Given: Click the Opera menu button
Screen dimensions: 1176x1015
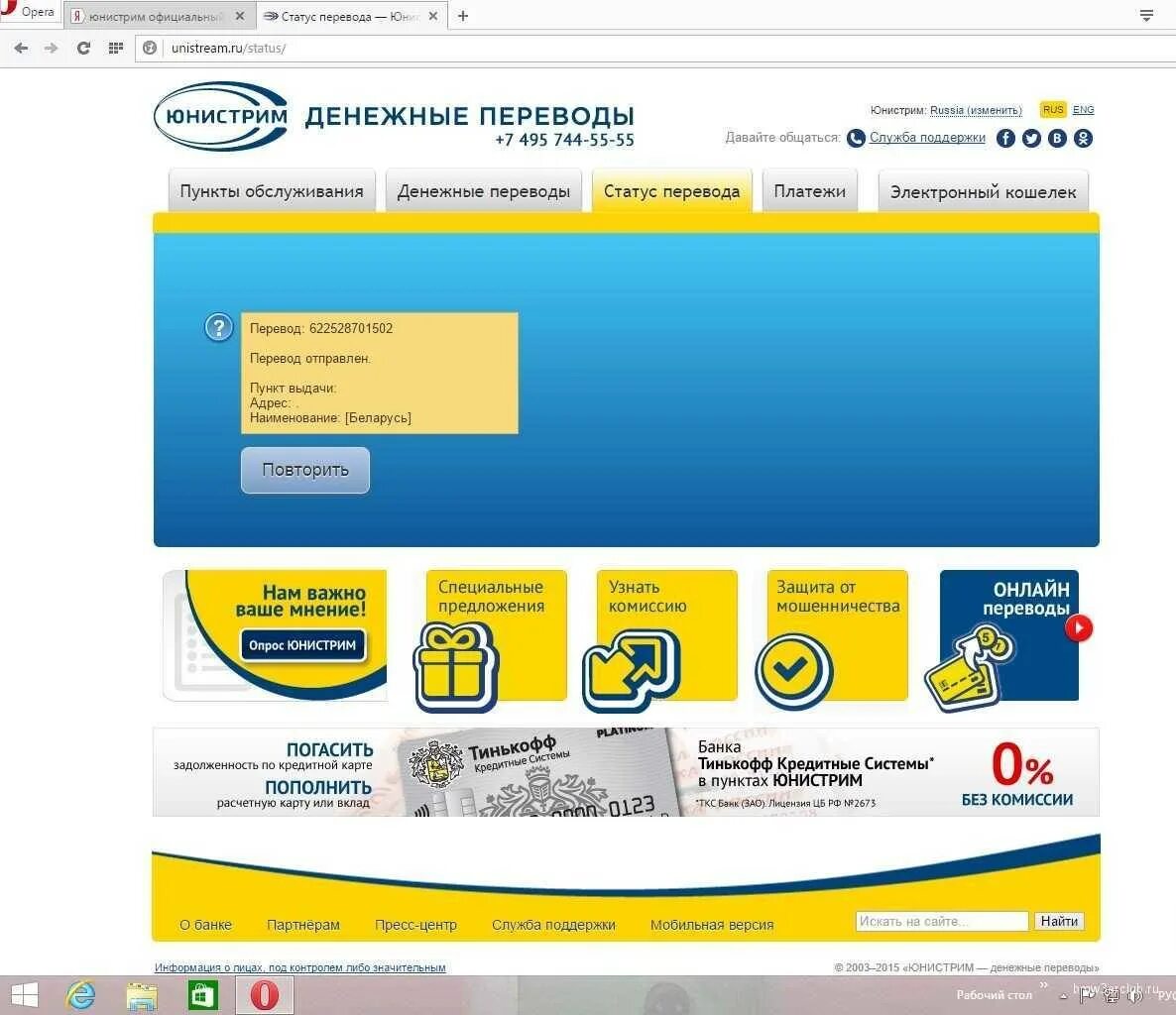Looking at the screenshot, I should coord(29,11).
